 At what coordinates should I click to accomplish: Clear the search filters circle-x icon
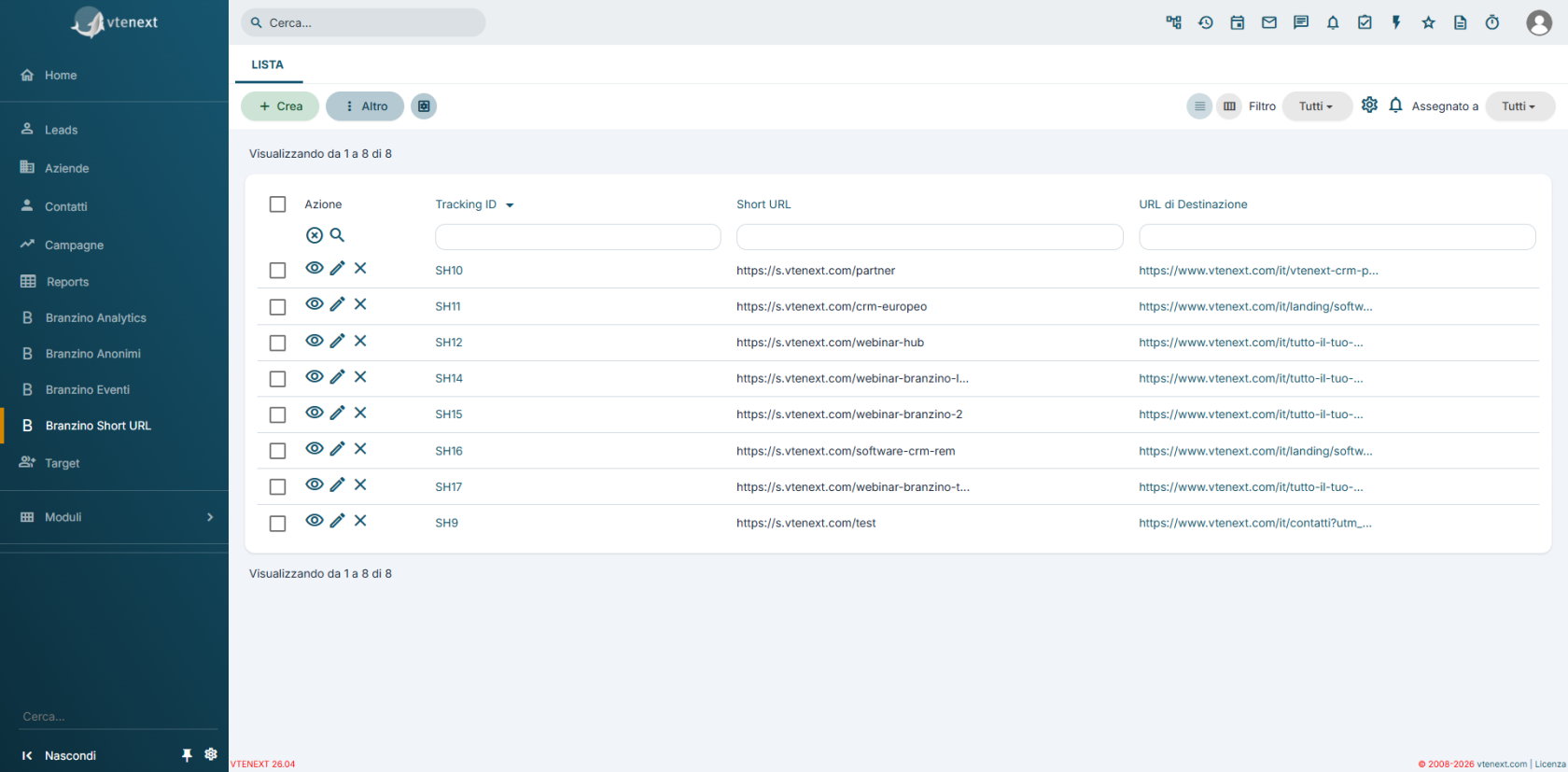coord(315,235)
